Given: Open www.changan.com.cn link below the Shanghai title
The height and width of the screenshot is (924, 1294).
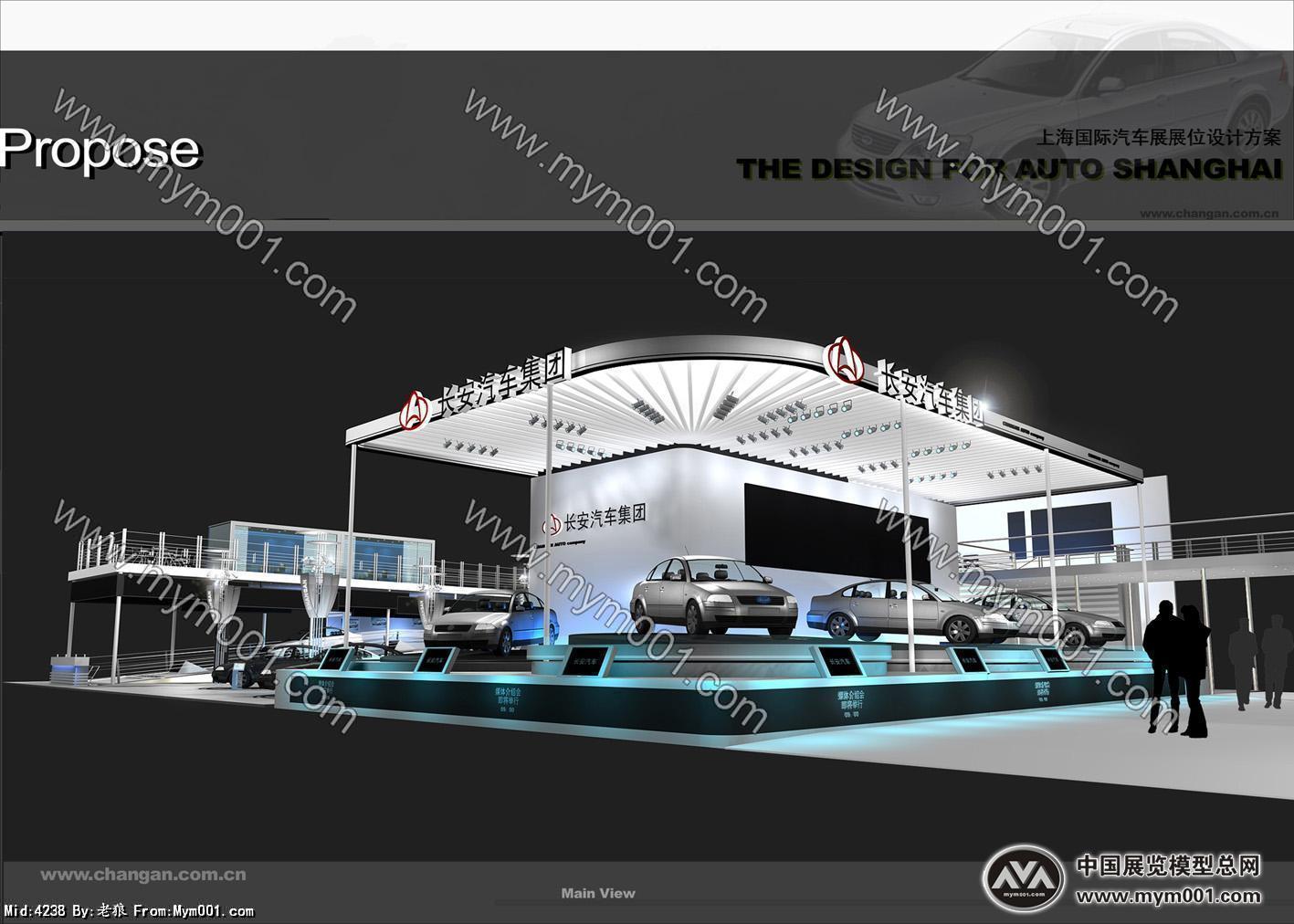Looking at the screenshot, I should 1210,214.
